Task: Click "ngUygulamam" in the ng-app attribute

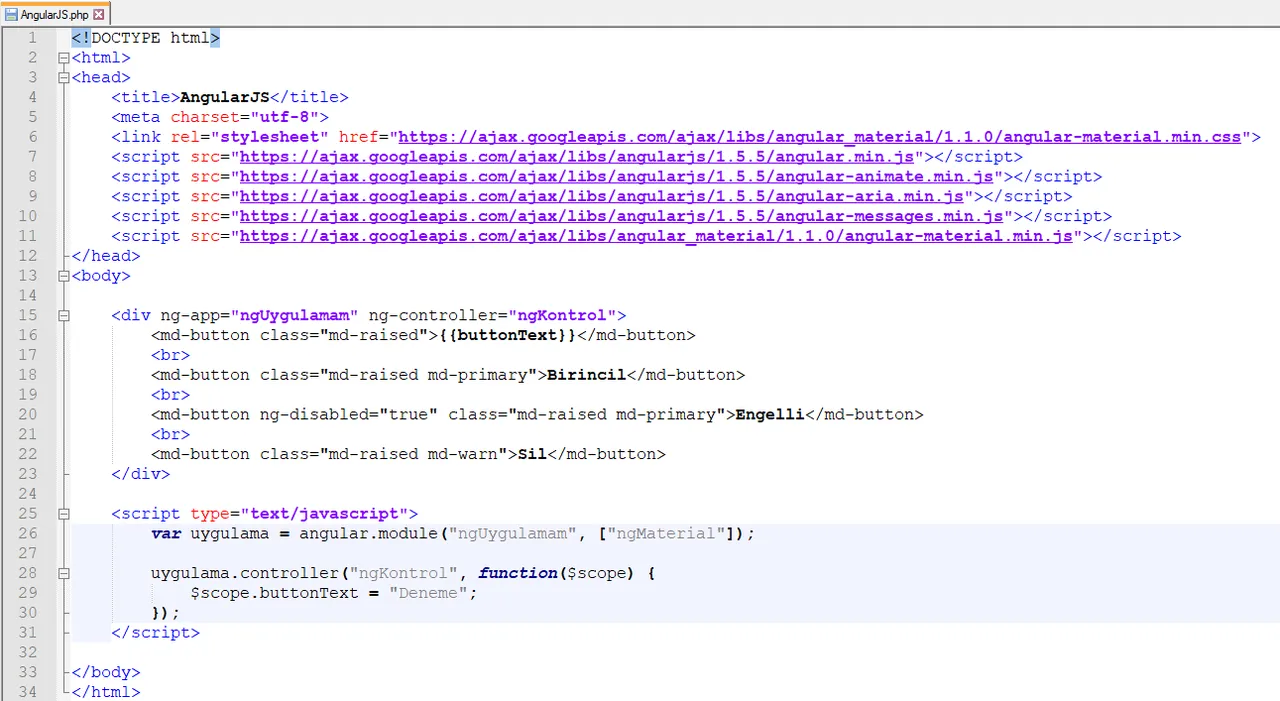Action: [295, 315]
